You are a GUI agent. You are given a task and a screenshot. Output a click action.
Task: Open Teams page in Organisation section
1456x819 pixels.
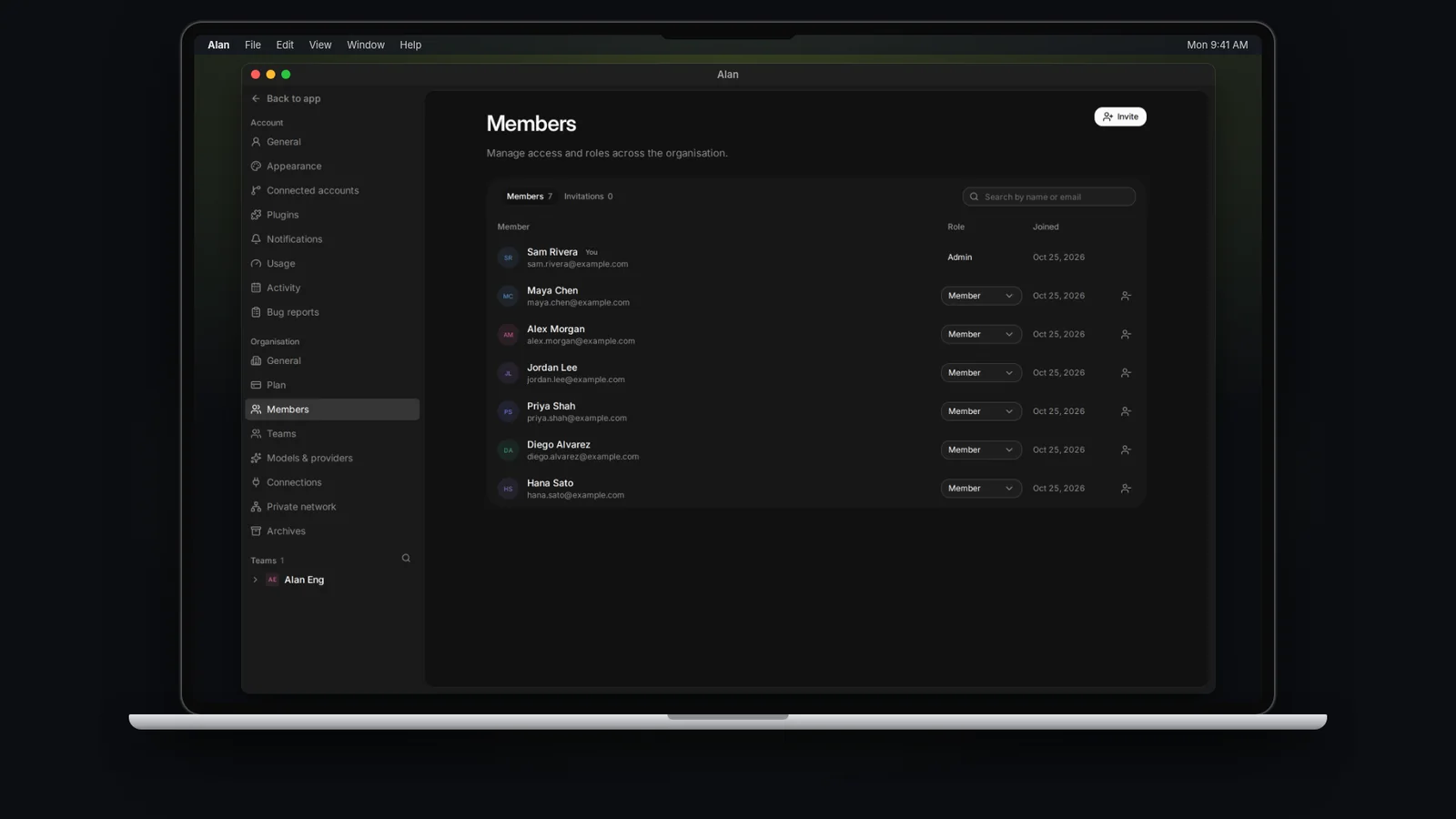pyautogui.click(x=332, y=434)
